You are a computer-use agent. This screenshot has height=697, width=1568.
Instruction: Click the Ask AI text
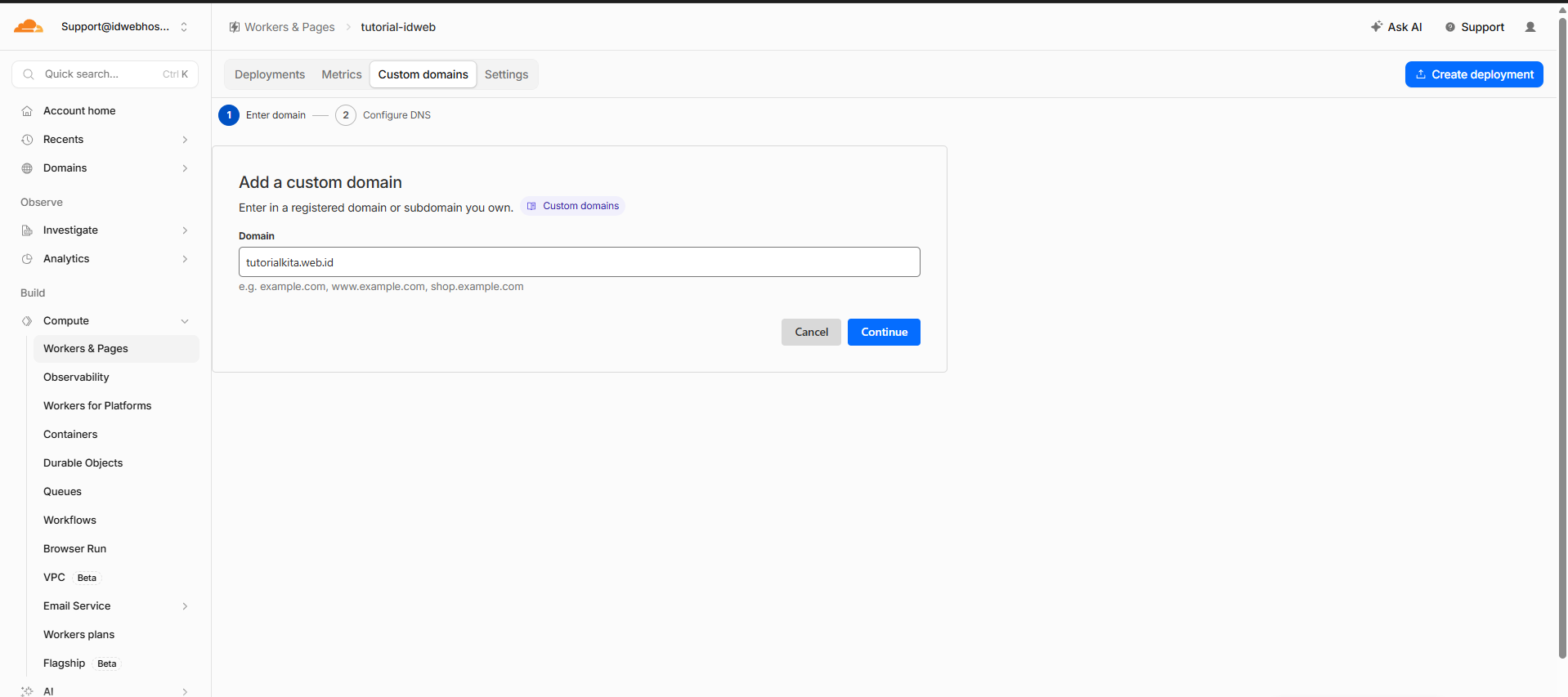(1404, 27)
